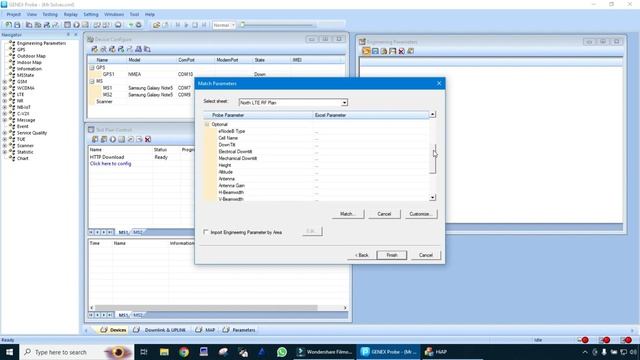
Task: Select MS2 tab in Test Plan Control
Action: coord(138,232)
